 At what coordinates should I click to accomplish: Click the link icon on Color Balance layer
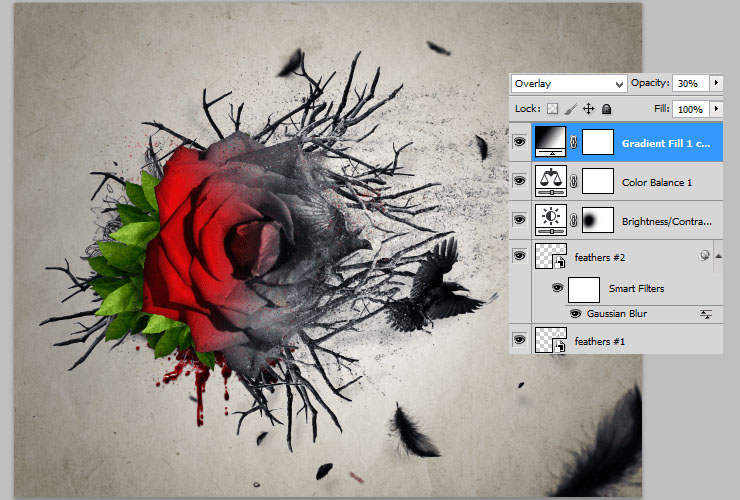click(x=573, y=181)
